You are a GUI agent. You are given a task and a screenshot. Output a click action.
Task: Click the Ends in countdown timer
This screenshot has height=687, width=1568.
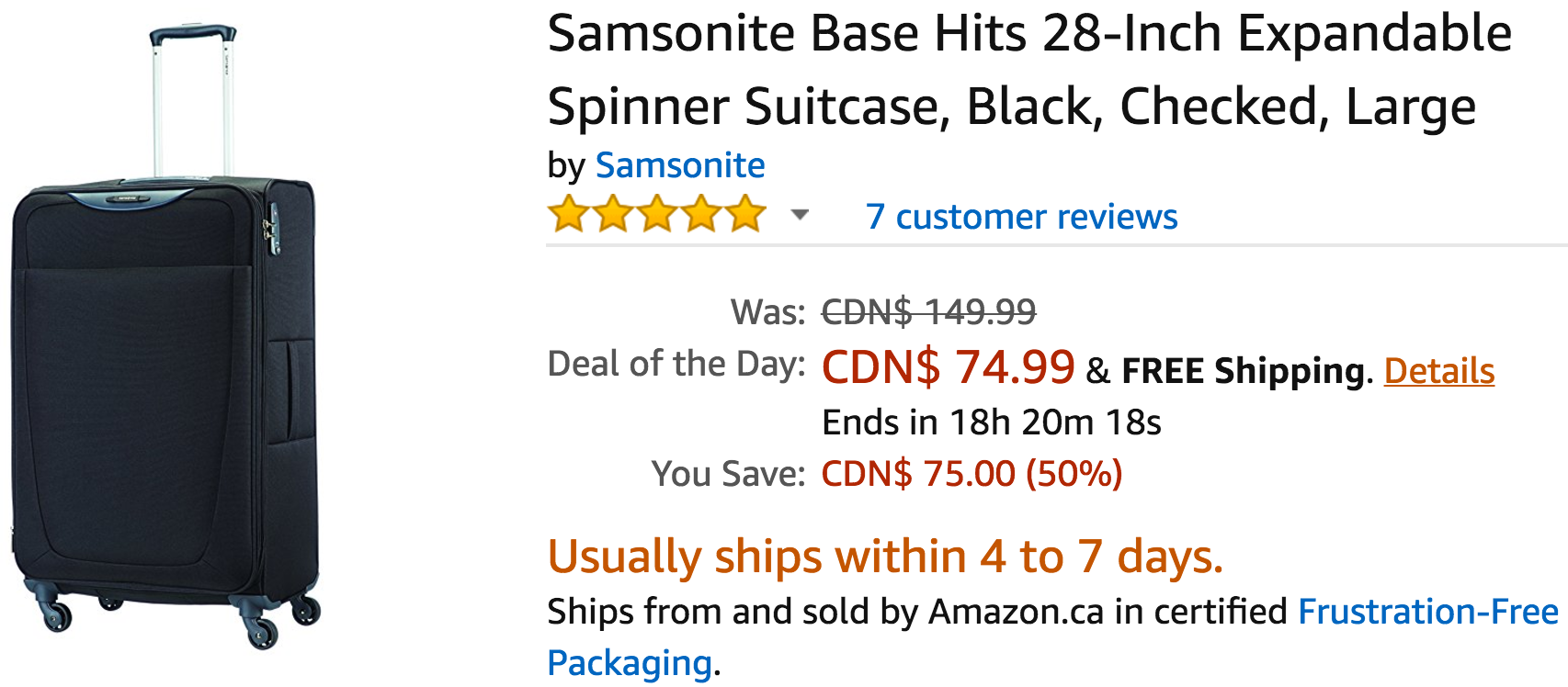point(992,422)
